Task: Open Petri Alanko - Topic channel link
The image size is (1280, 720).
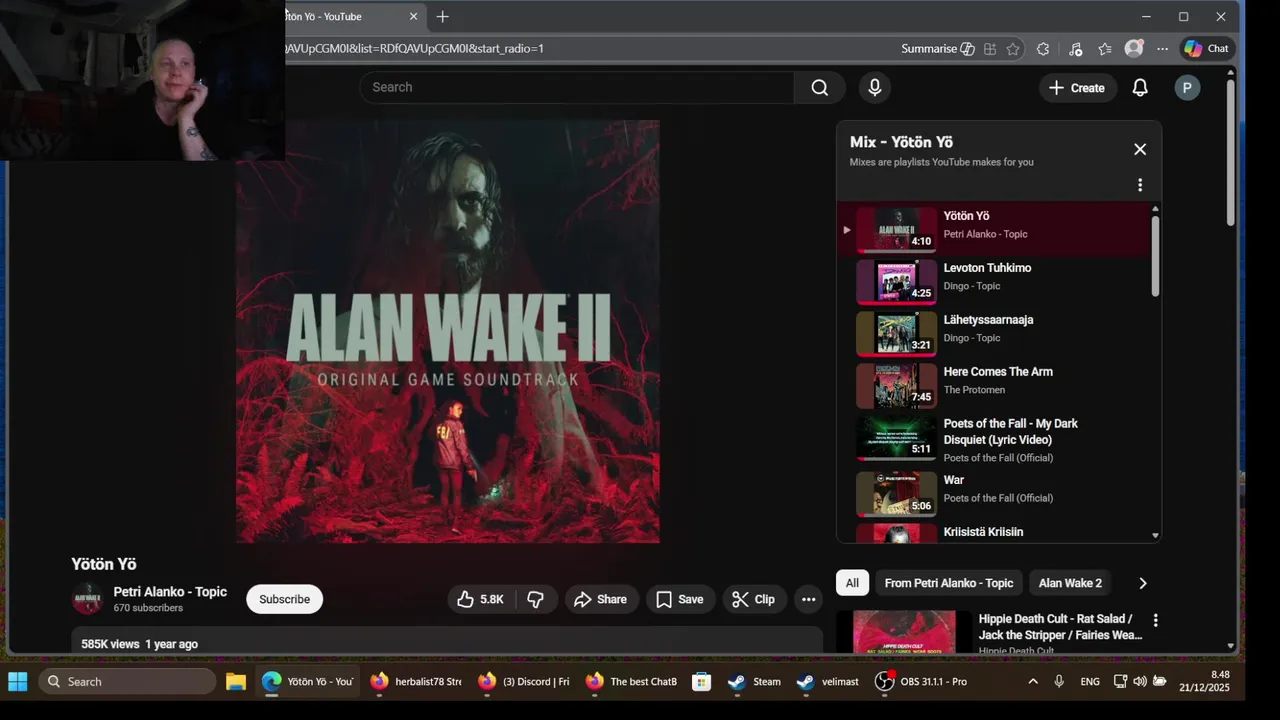Action: (x=170, y=592)
